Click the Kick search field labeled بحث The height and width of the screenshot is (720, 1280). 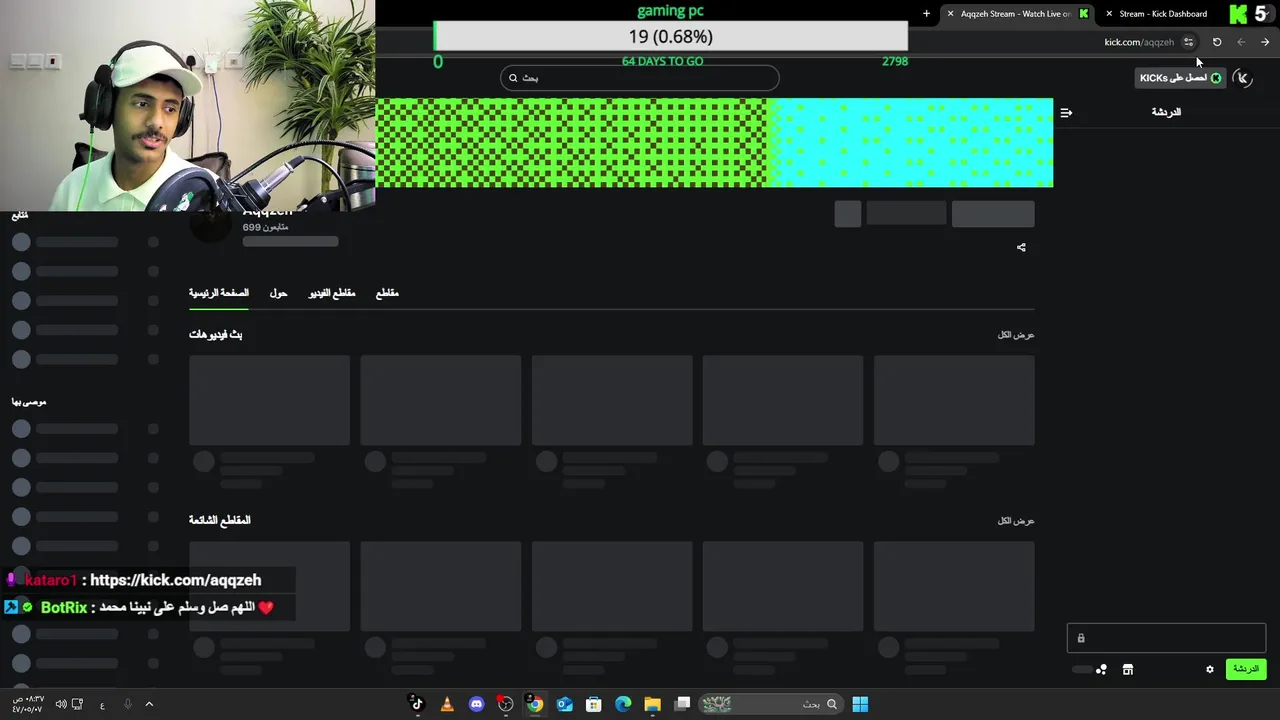[x=640, y=78]
